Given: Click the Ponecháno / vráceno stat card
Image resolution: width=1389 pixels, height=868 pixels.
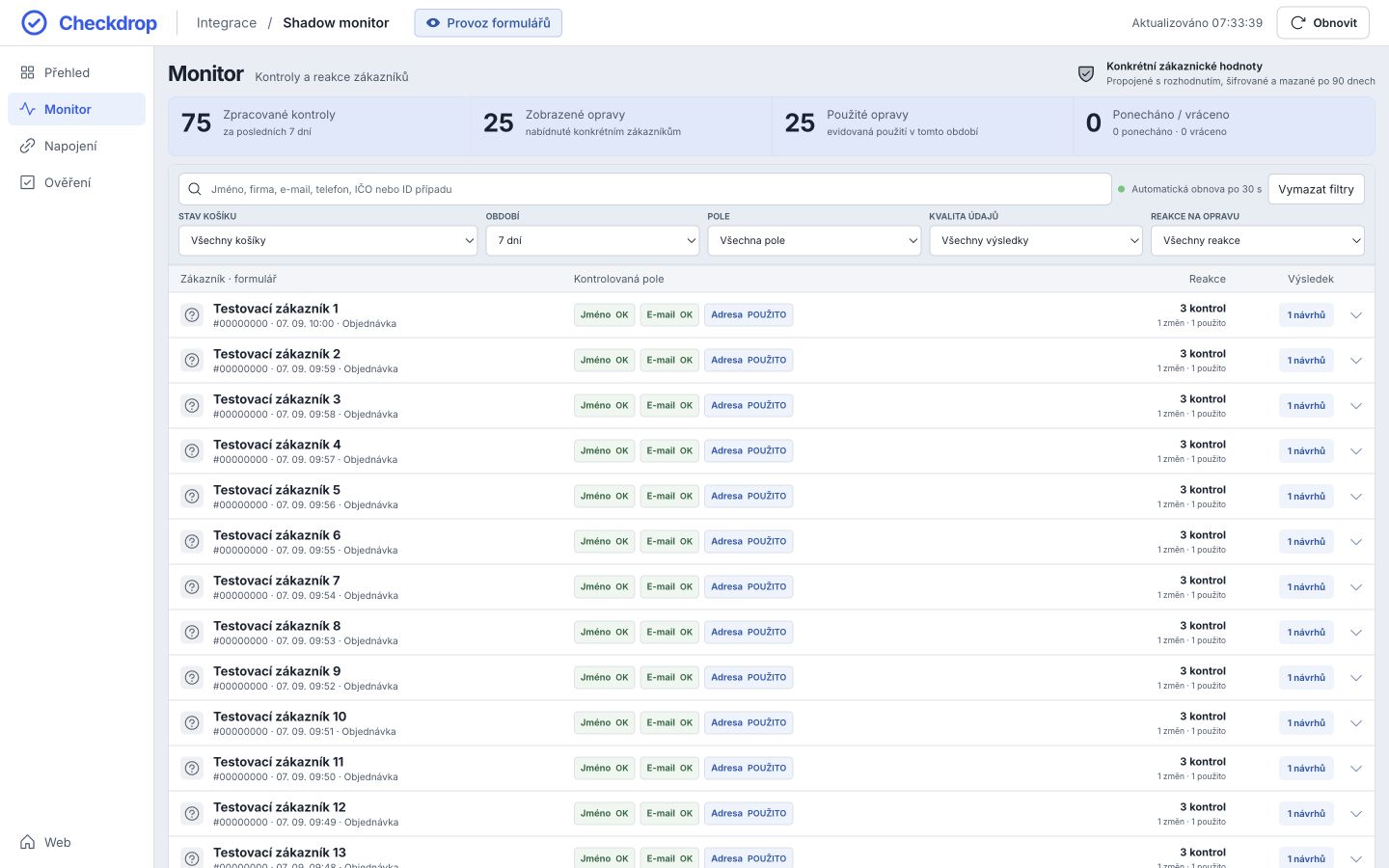Looking at the screenshot, I should click(x=1224, y=125).
